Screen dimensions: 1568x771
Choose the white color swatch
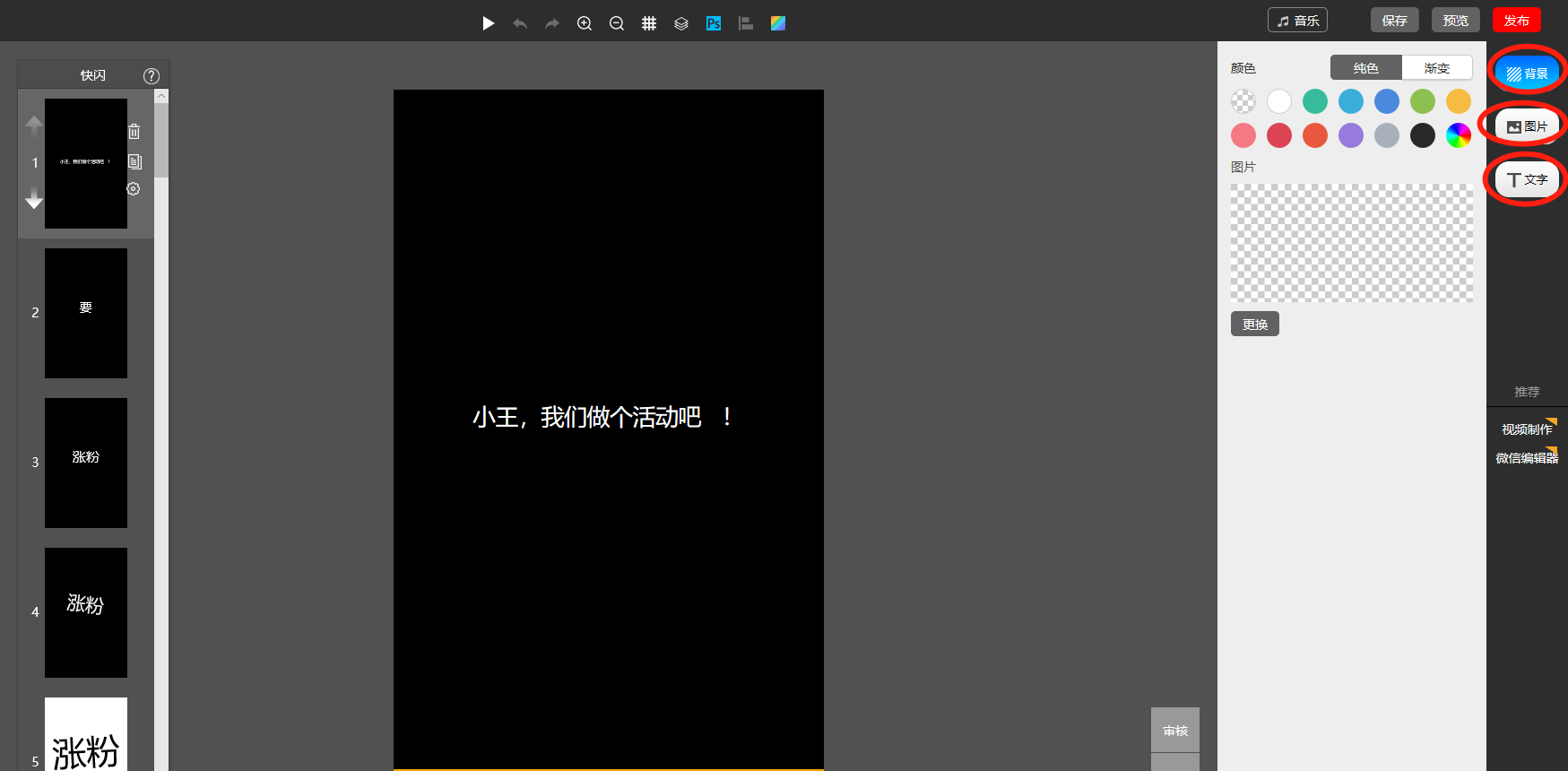(1279, 101)
